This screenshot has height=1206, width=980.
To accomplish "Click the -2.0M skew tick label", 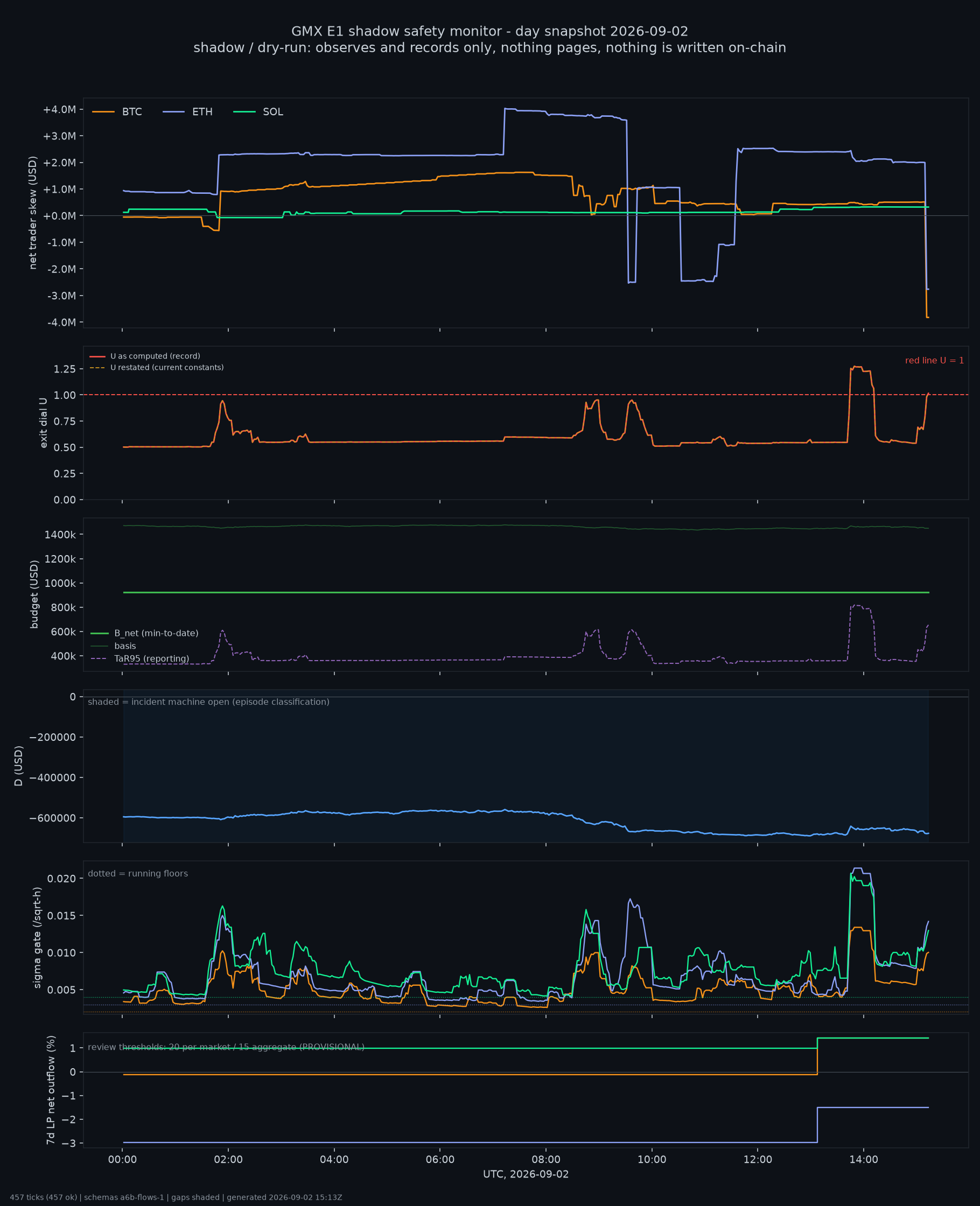I will point(60,269).
